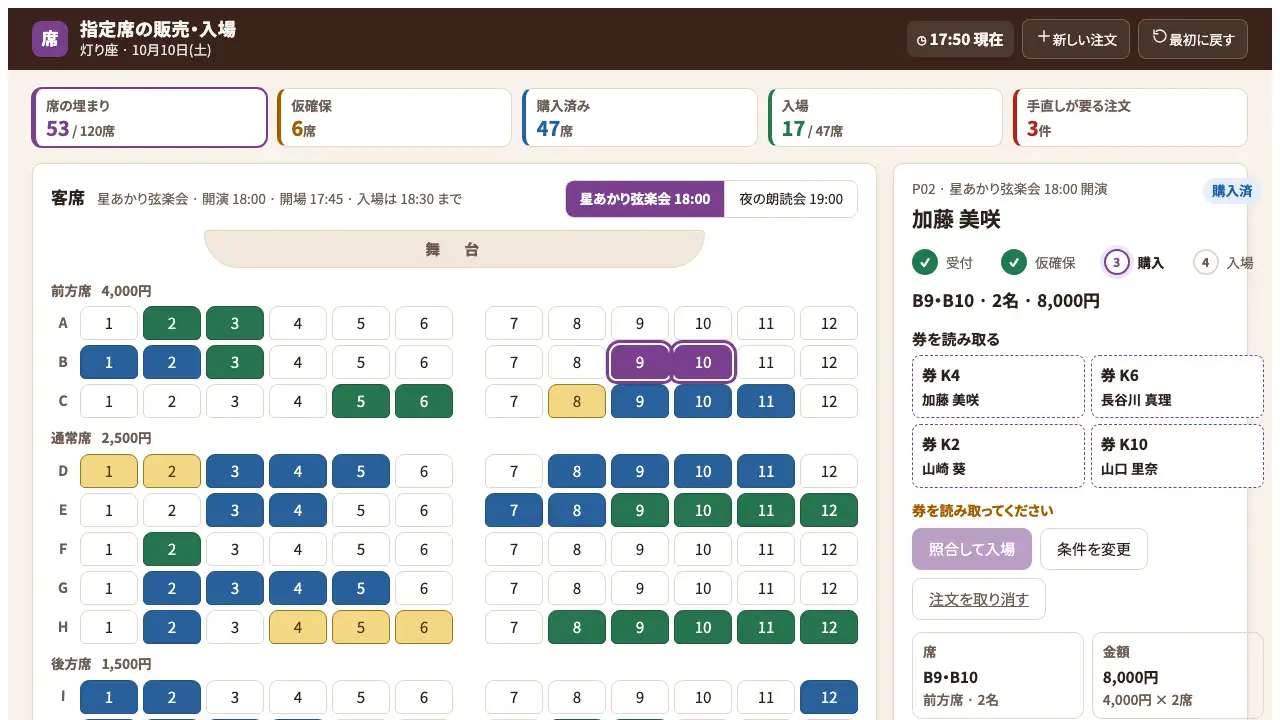Image resolution: width=1280 pixels, height=720 pixels.
Task: Click the 舞台 stage banner
Action: [x=454, y=249]
